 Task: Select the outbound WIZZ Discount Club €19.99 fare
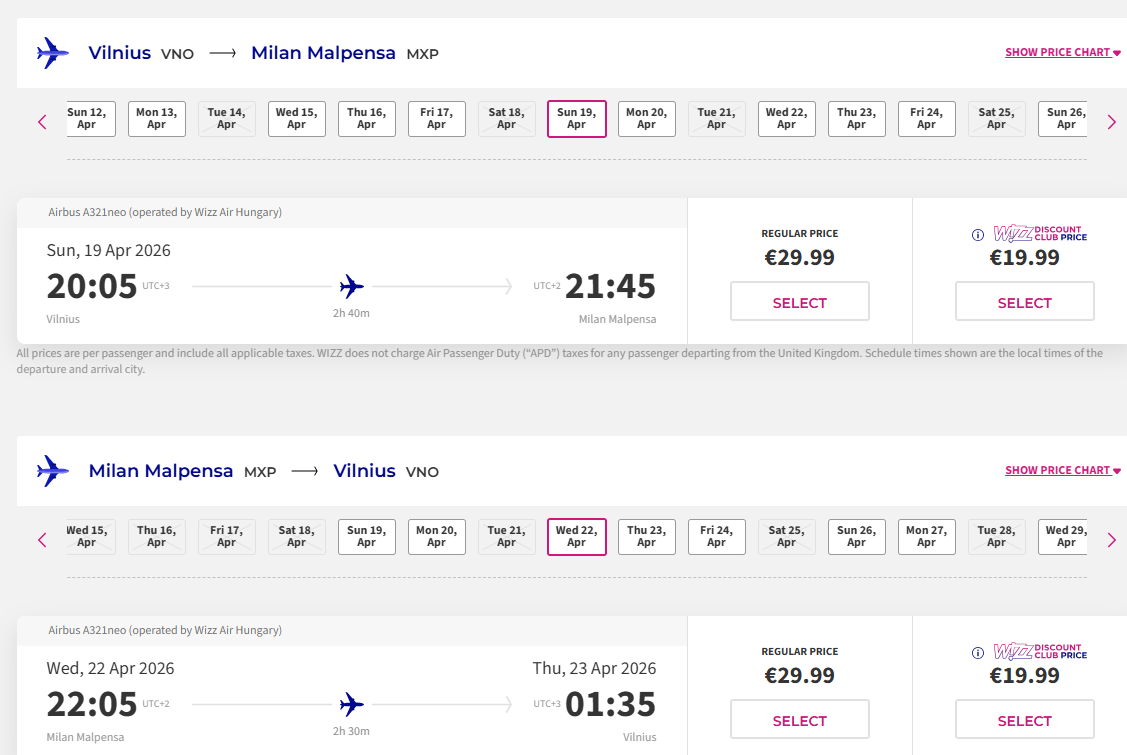1024,302
